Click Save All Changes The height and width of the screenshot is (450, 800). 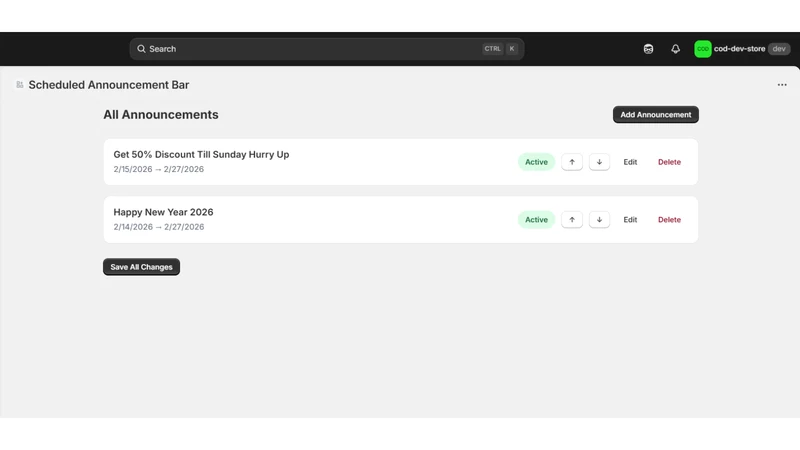[x=141, y=267]
